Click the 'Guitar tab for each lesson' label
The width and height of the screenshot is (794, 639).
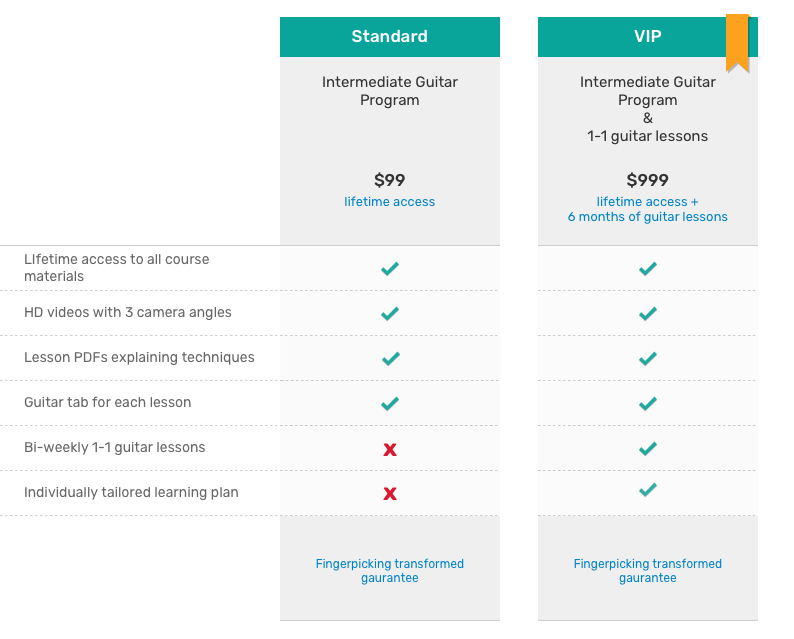click(107, 402)
